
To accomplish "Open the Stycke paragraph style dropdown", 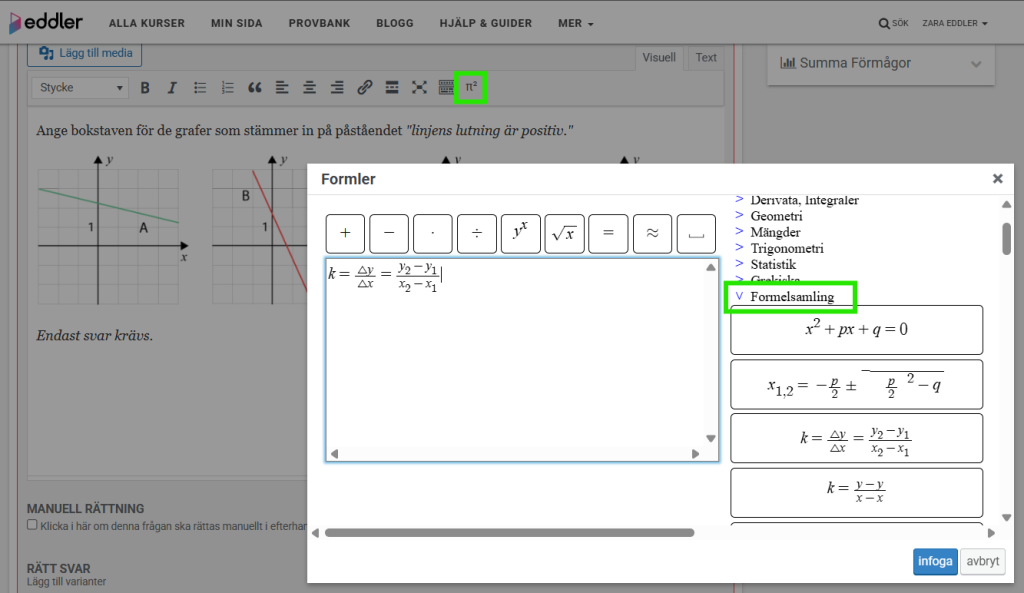I will point(80,88).
